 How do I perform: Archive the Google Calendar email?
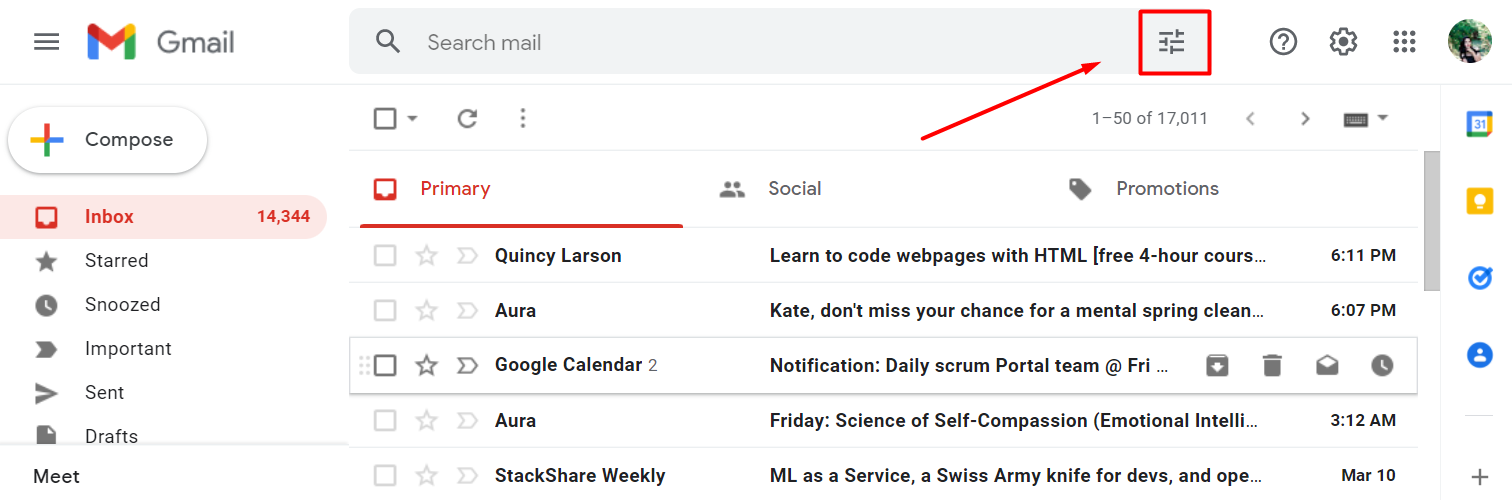(1217, 366)
